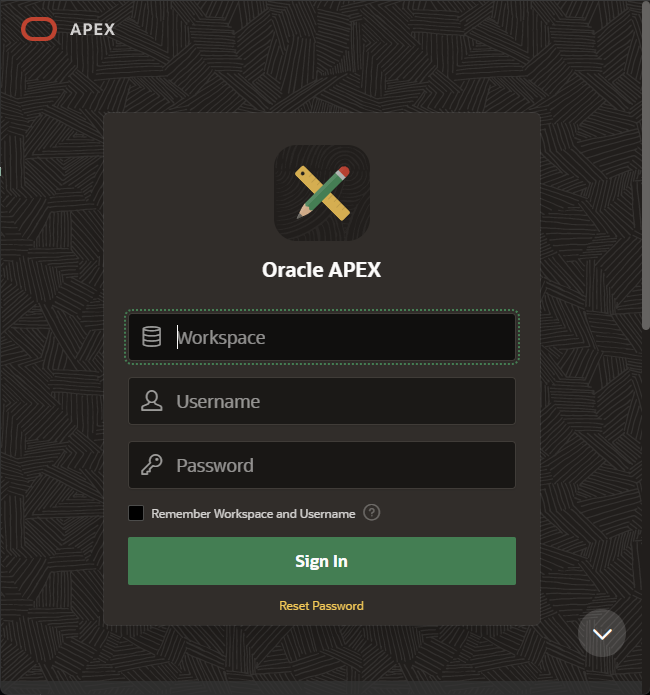Enable the Remember Workspace and Username checkbox

click(136, 513)
